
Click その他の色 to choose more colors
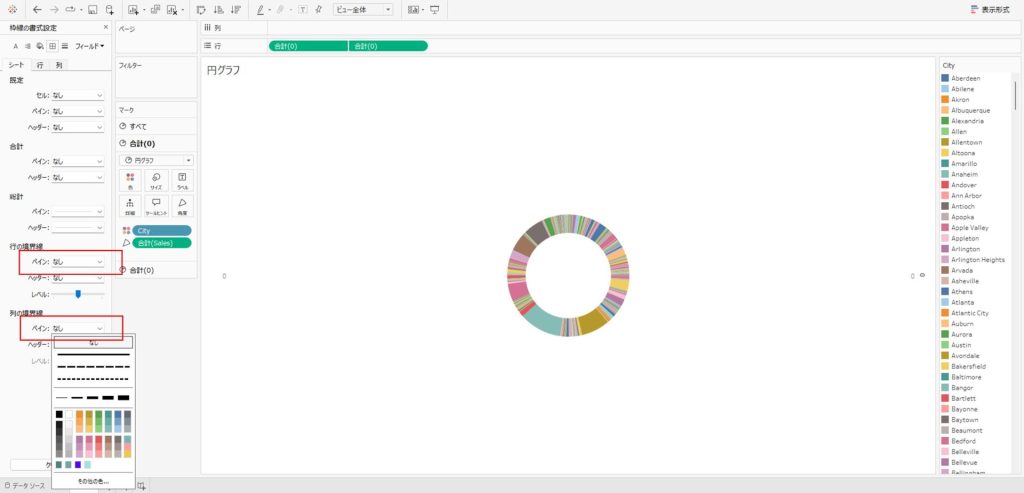(93, 481)
